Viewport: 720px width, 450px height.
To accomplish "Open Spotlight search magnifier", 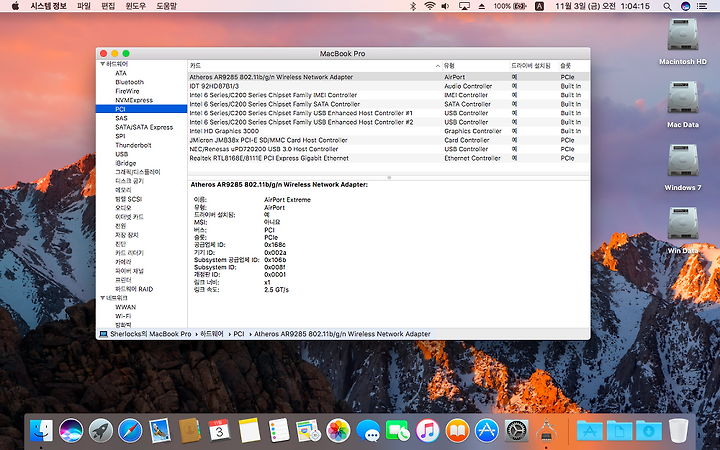I will tap(667, 6).
